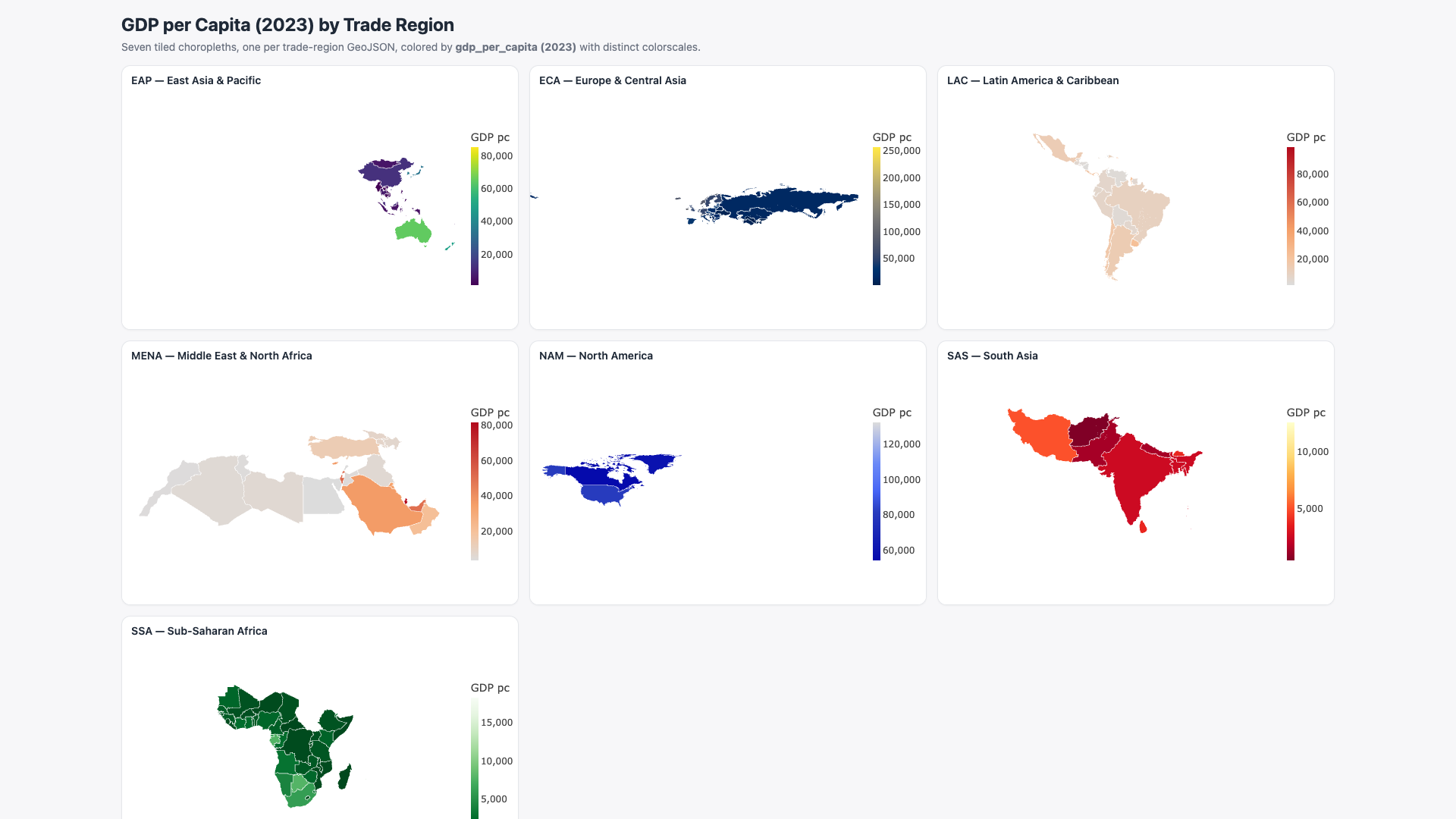Select the 'MENA — Middle East & North Africa' title
This screenshot has width=1456, height=819.
pos(221,356)
